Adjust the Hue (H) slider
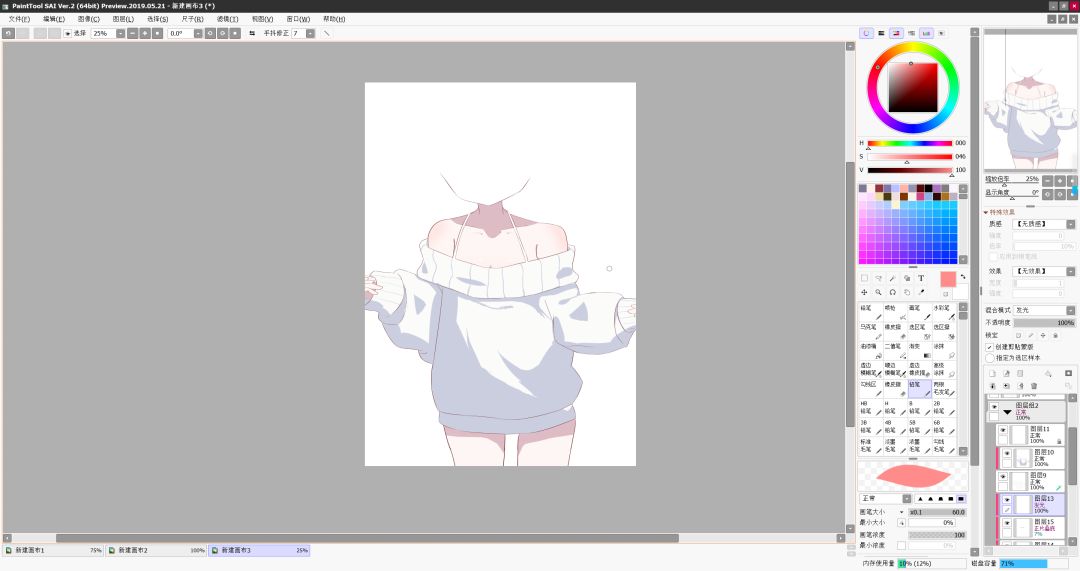This screenshot has width=1080, height=571. coord(910,143)
